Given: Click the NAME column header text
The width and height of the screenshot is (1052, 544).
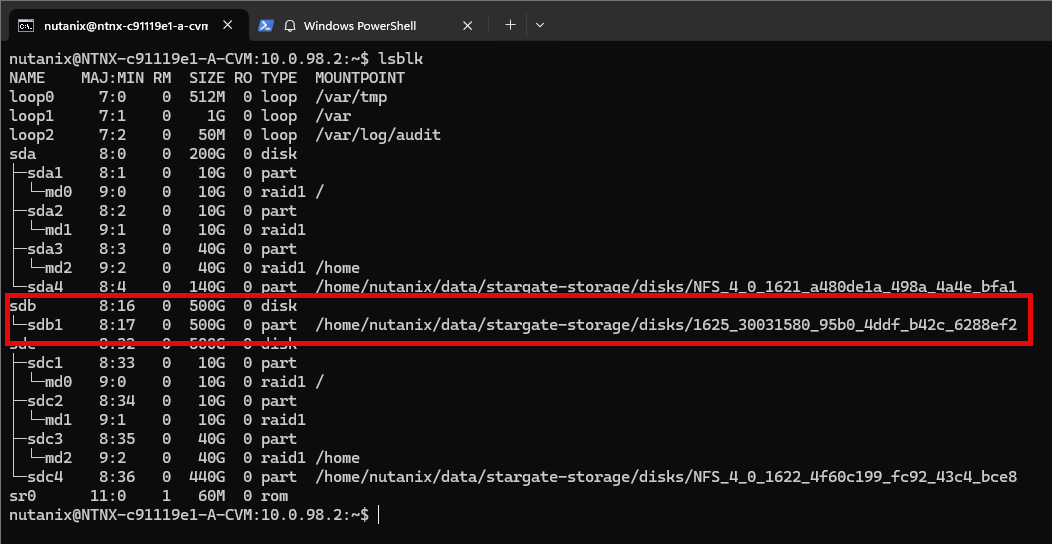Looking at the screenshot, I should (x=27, y=78).
